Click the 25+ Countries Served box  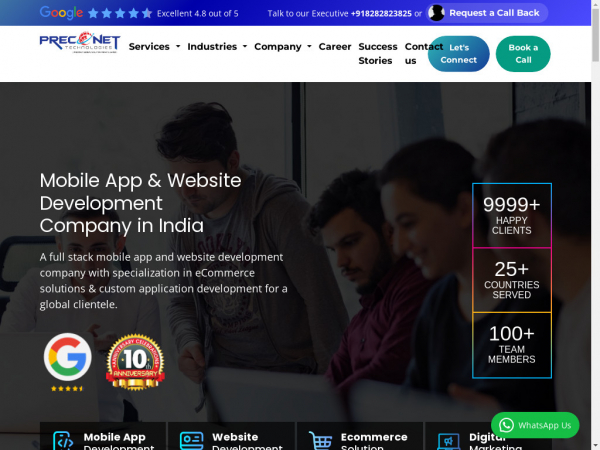coord(512,280)
